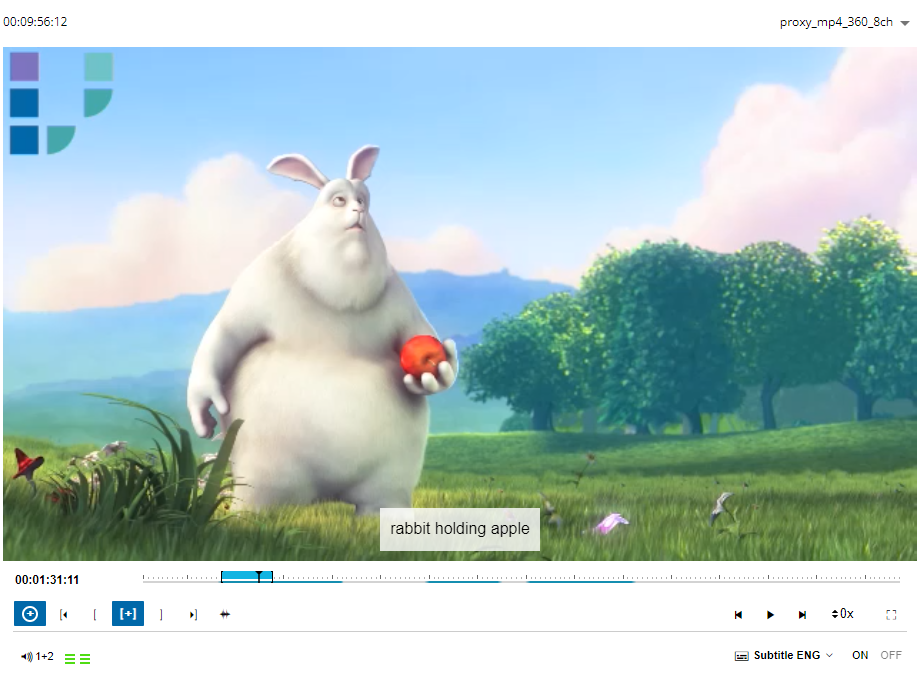Click the add segment [+] button
The width and height of the screenshot is (920, 682).
128,614
